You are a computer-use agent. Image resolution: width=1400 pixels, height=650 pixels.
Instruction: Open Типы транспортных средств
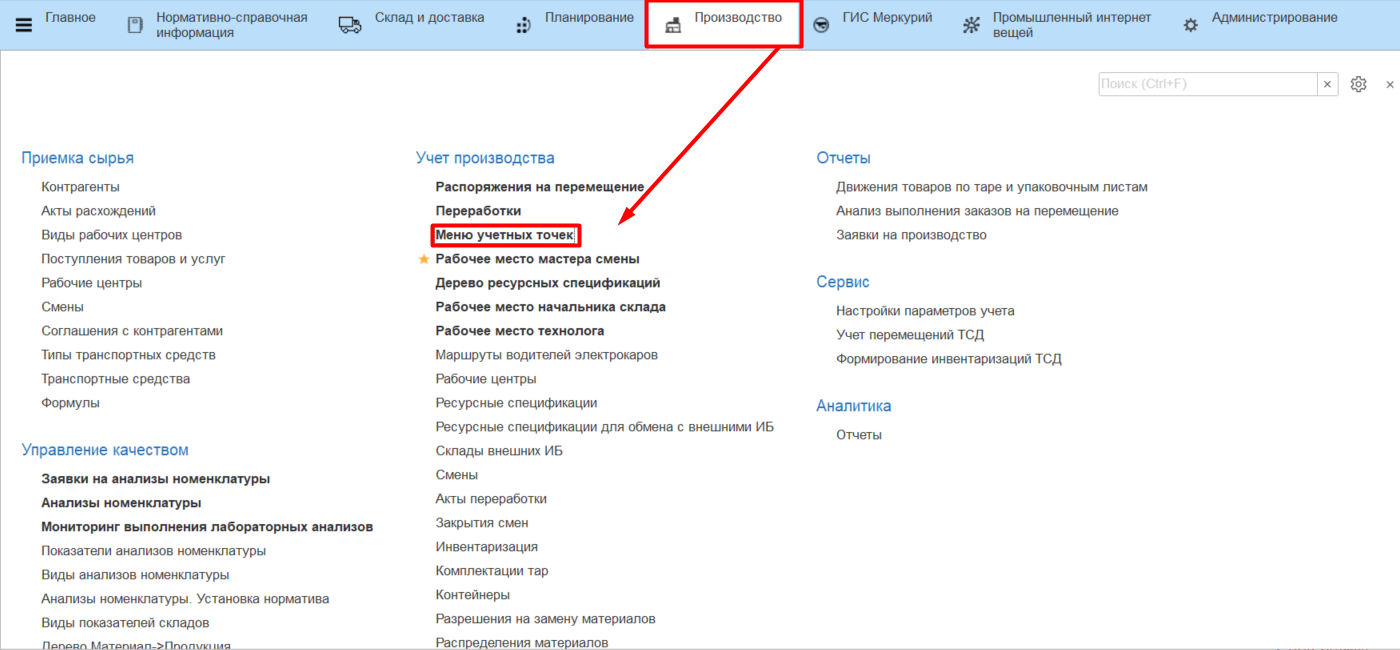128,355
